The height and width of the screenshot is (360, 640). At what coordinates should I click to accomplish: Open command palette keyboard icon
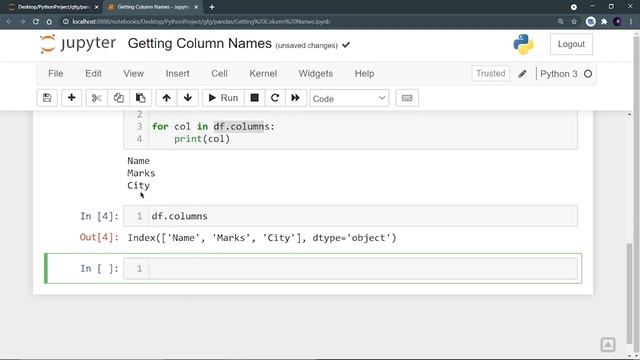[407, 98]
